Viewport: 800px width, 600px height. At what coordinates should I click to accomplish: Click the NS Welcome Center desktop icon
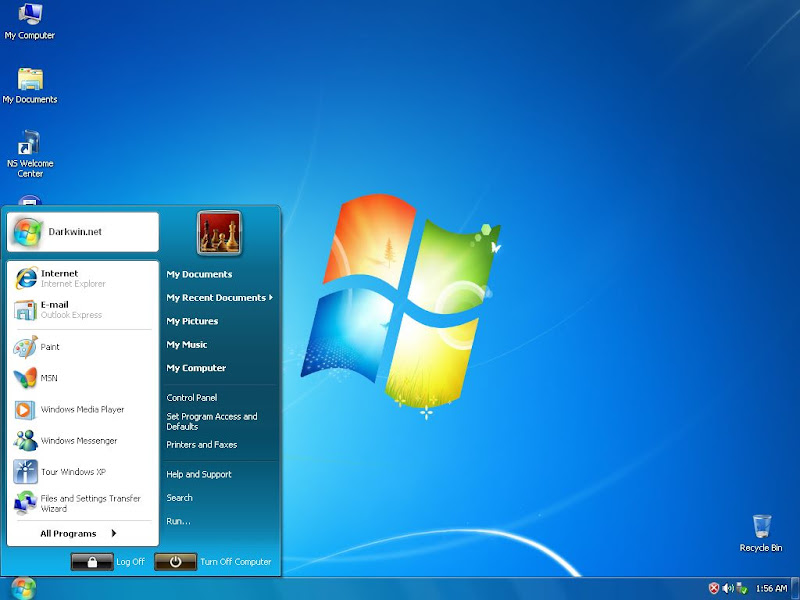click(x=30, y=153)
